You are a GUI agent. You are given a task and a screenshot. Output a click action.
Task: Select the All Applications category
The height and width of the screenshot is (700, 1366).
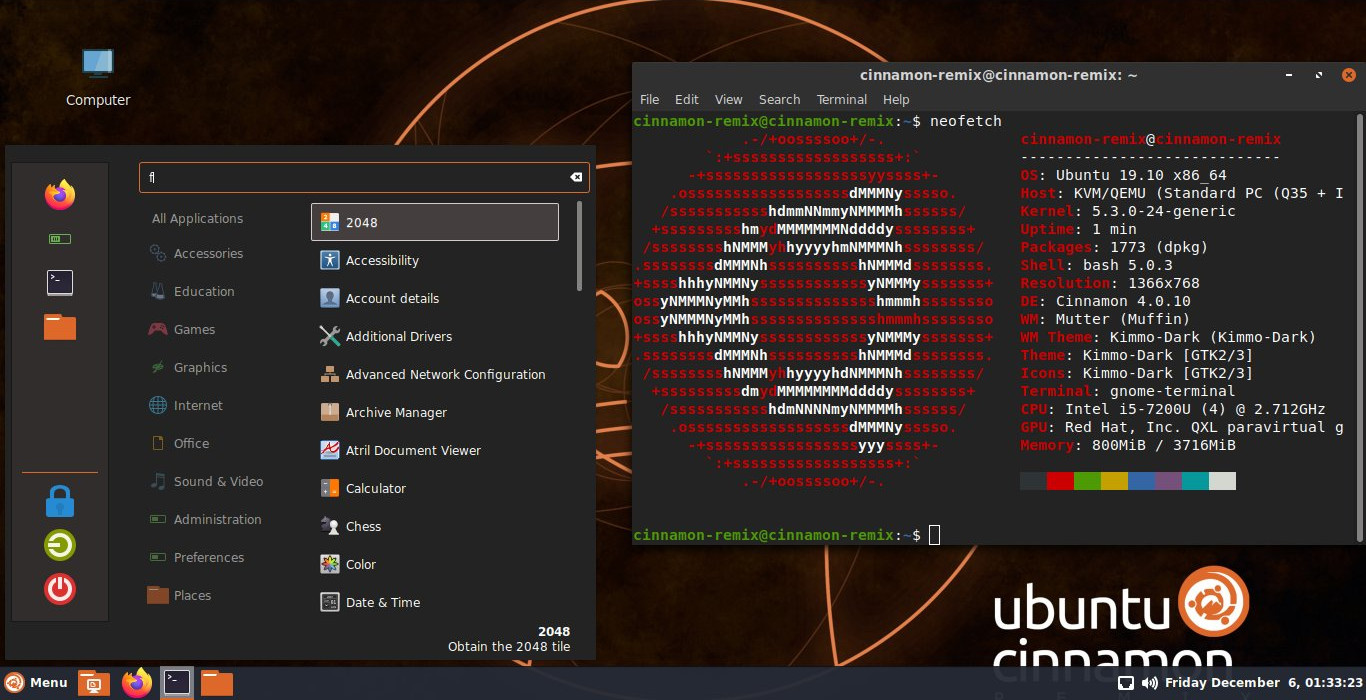tap(197, 218)
